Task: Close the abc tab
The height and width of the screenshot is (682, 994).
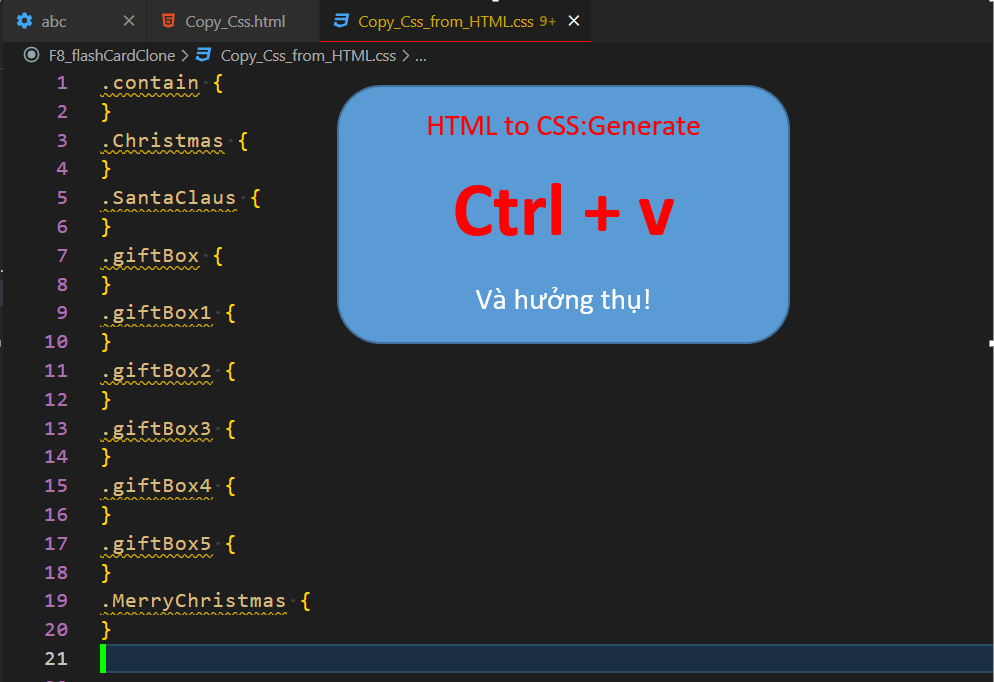Action: point(129,21)
